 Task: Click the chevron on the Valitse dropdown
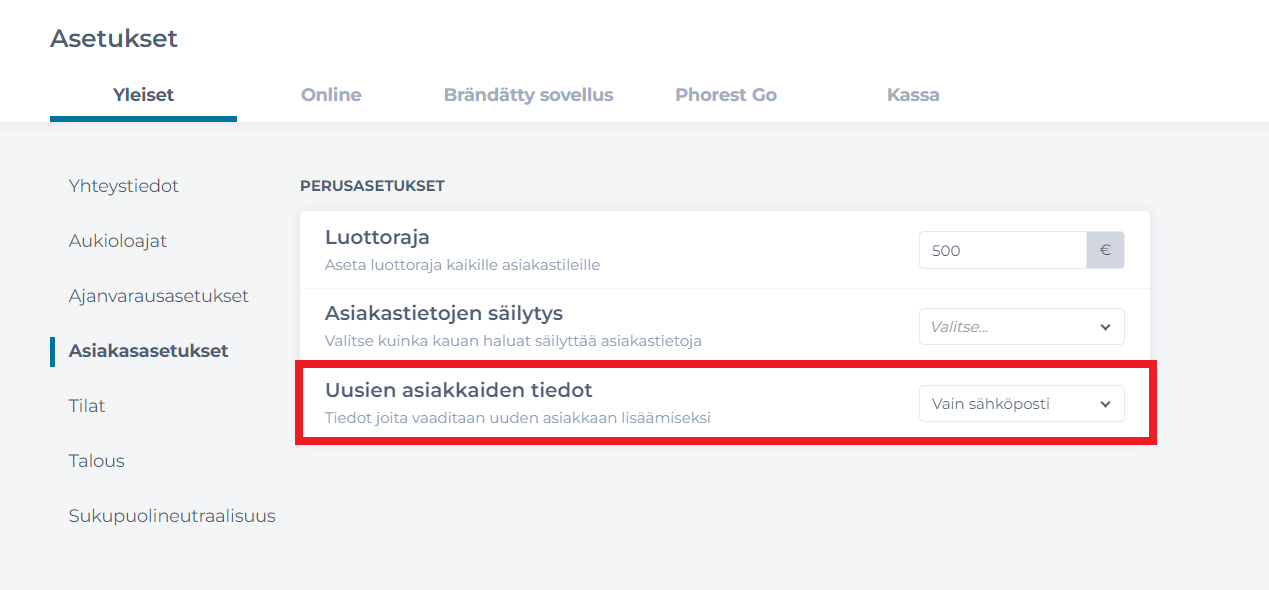click(x=1104, y=326)
